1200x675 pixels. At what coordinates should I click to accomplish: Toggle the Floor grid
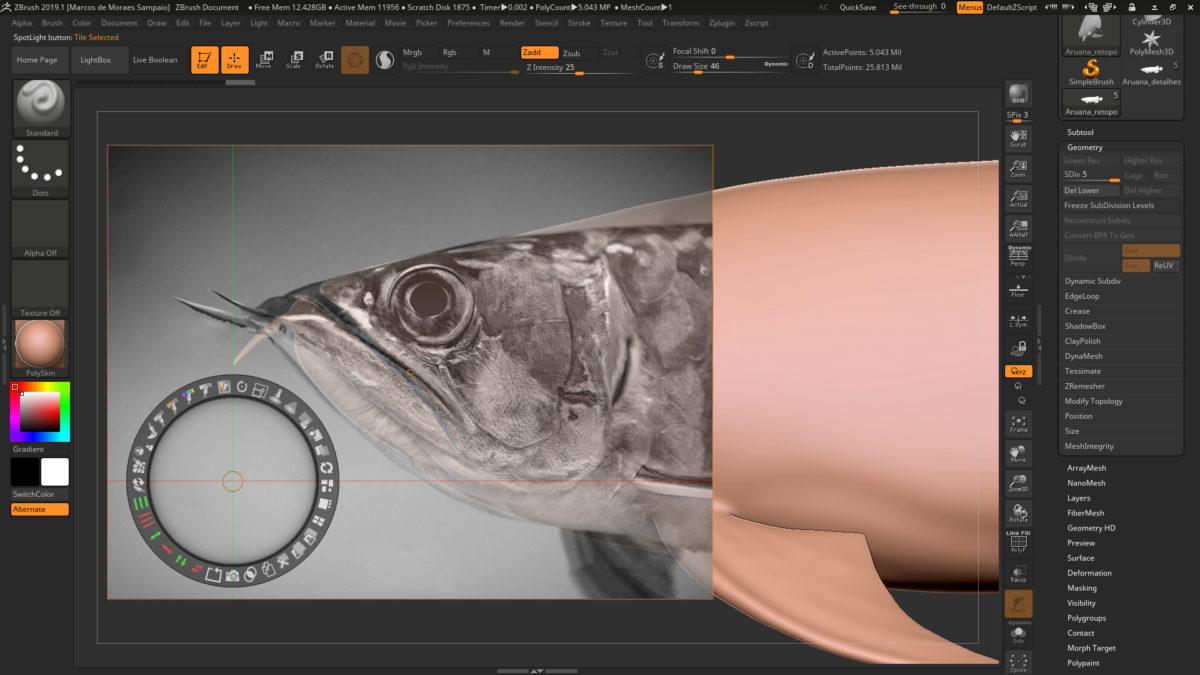(x=1018, y=288)
